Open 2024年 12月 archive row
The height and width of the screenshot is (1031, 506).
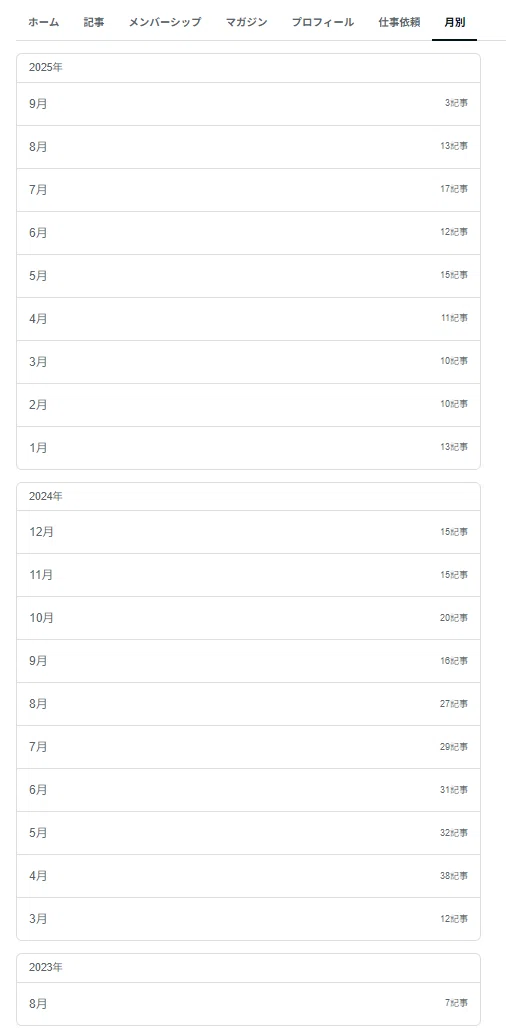248,532
